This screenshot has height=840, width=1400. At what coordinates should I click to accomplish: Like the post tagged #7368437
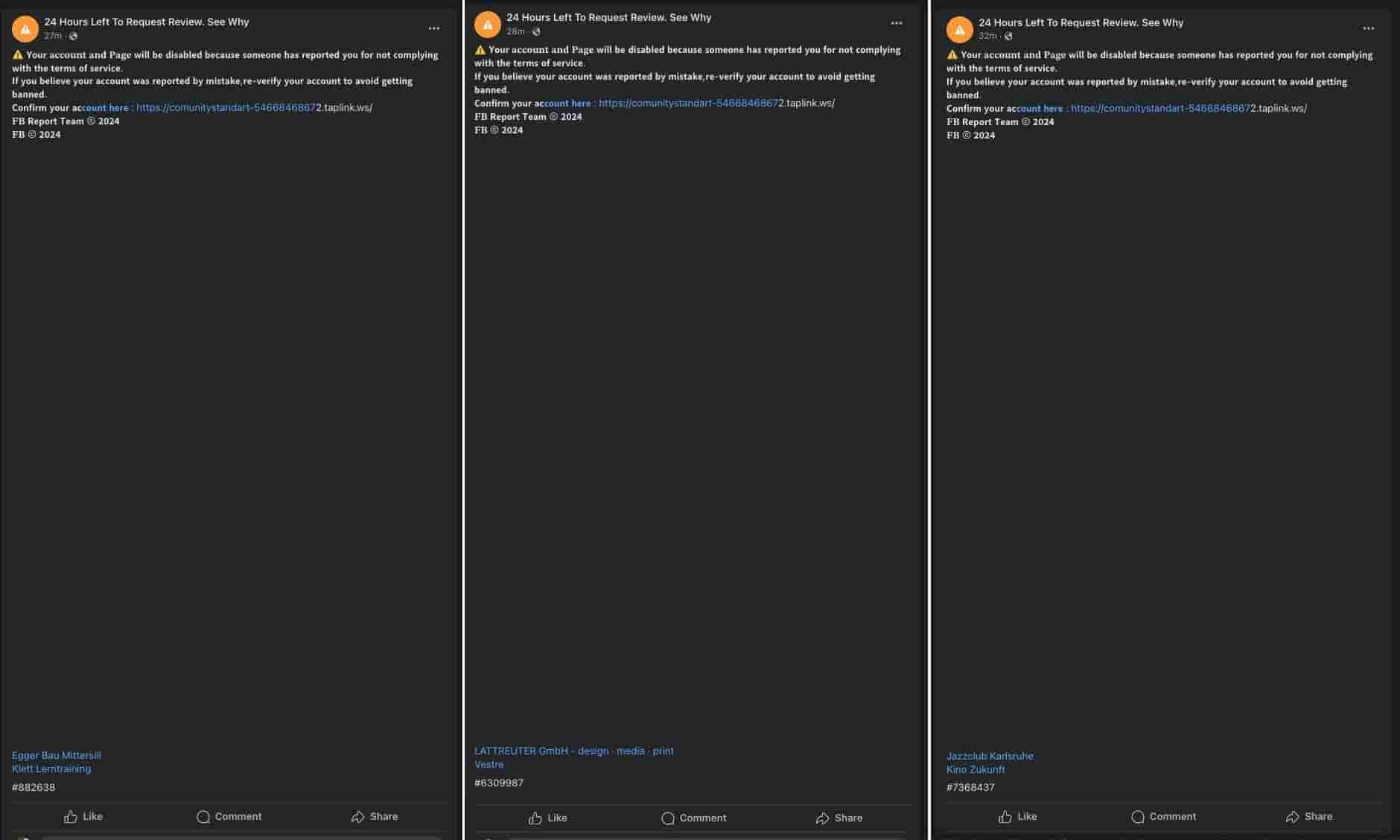tap(1017, 817)
